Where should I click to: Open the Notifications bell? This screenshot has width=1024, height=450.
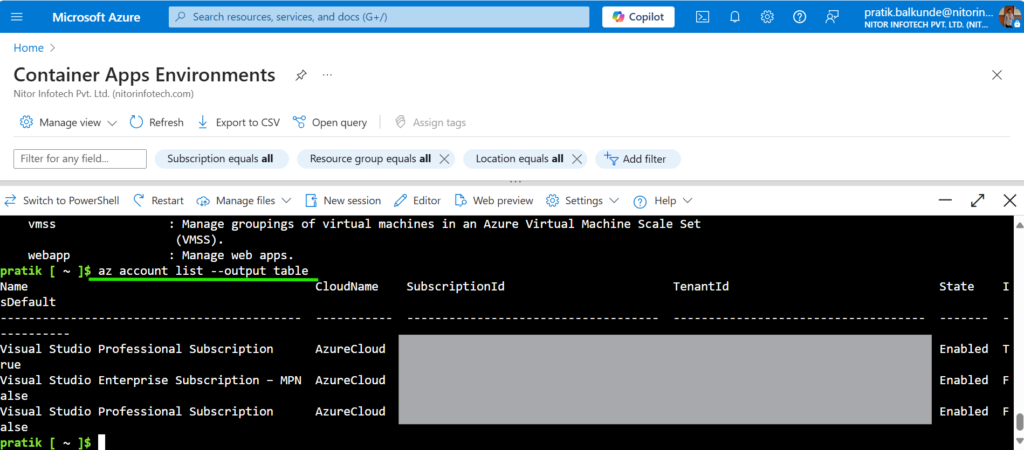(735, 17)
